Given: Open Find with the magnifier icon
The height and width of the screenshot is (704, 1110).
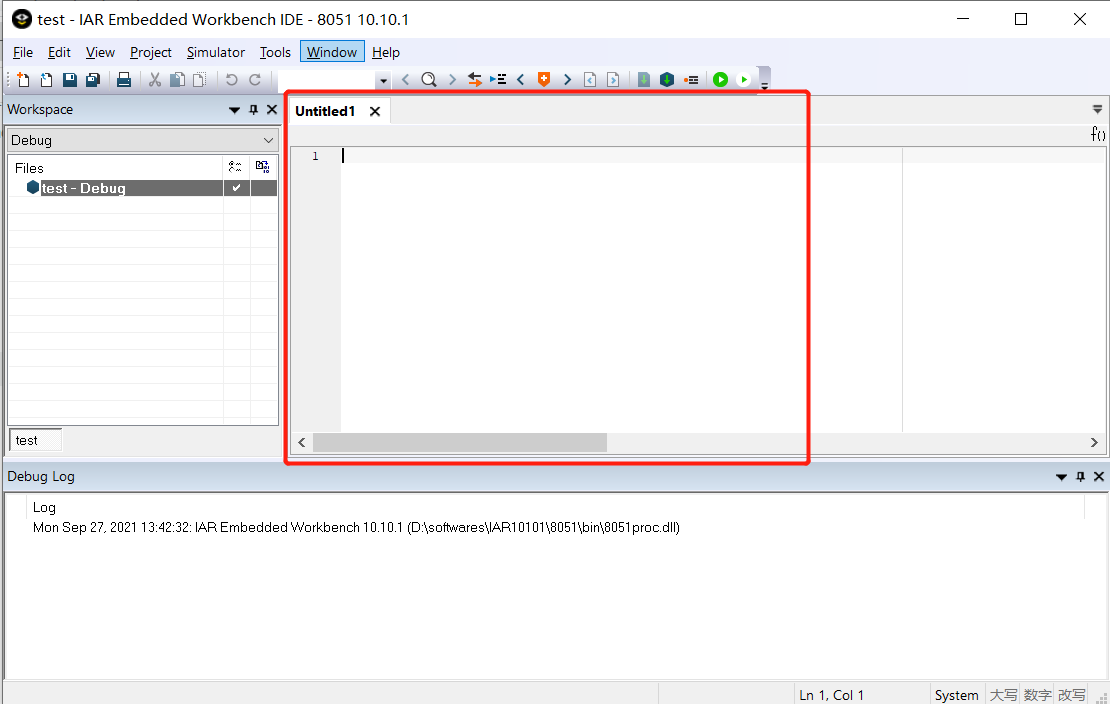Looking at the screenshot, I should click(x=429, y=79).
